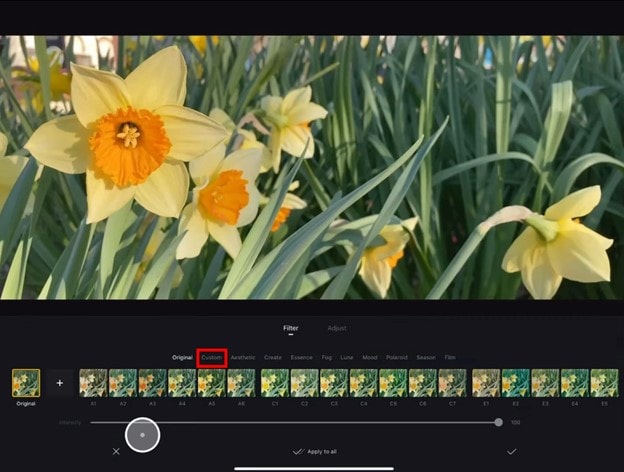Apply the C7 filter thumbnail
Viewport: 624px width, 472px height.
click(x=452, y=383)
